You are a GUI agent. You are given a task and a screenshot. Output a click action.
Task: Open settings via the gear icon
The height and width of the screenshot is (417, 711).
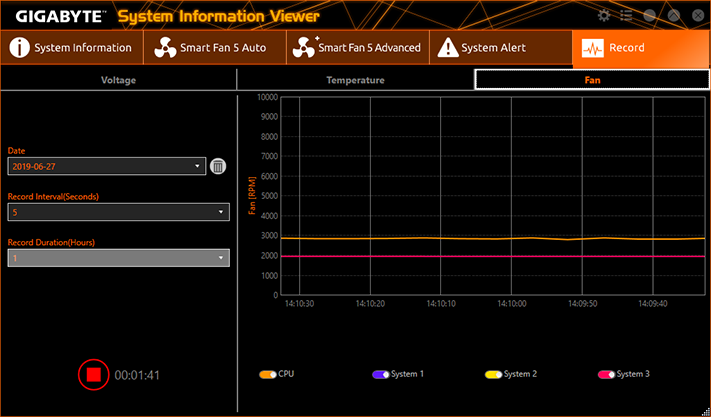click(603, 15)
